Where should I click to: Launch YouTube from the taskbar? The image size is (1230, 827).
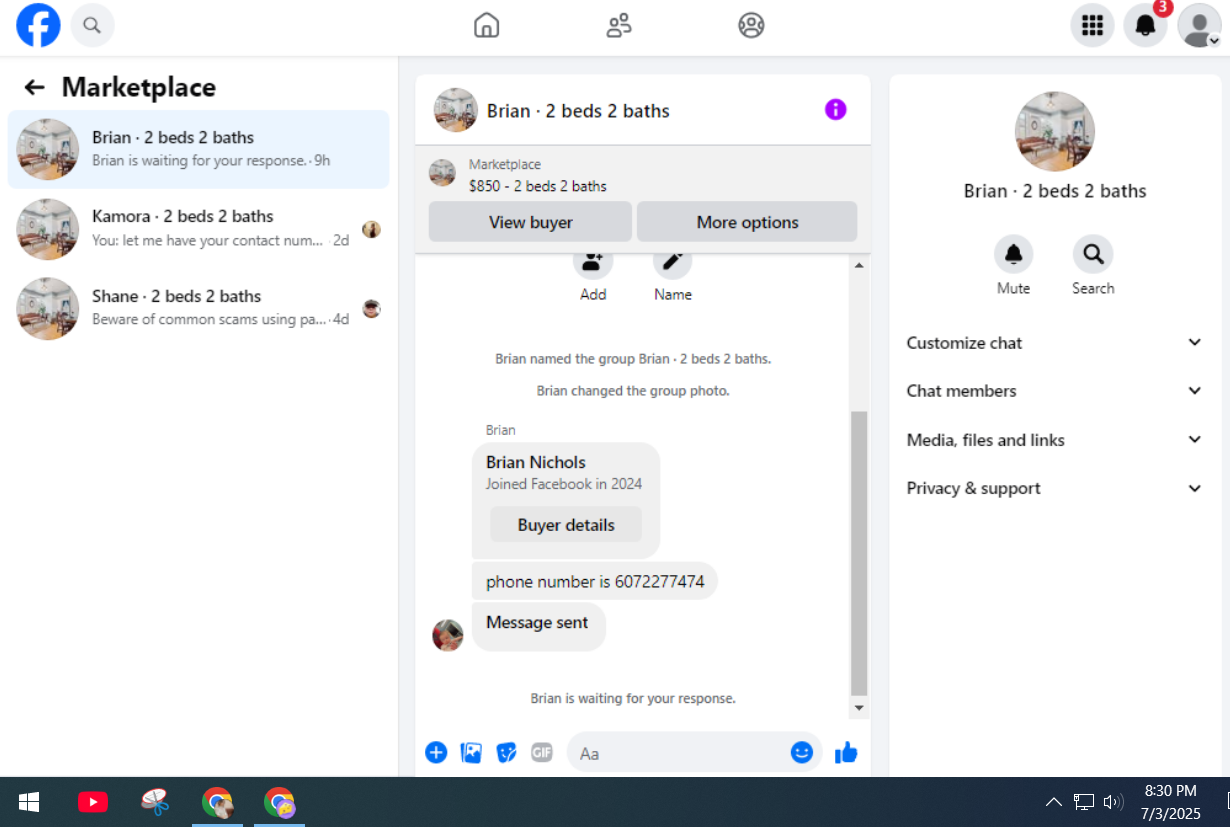[x=93, y=802]
